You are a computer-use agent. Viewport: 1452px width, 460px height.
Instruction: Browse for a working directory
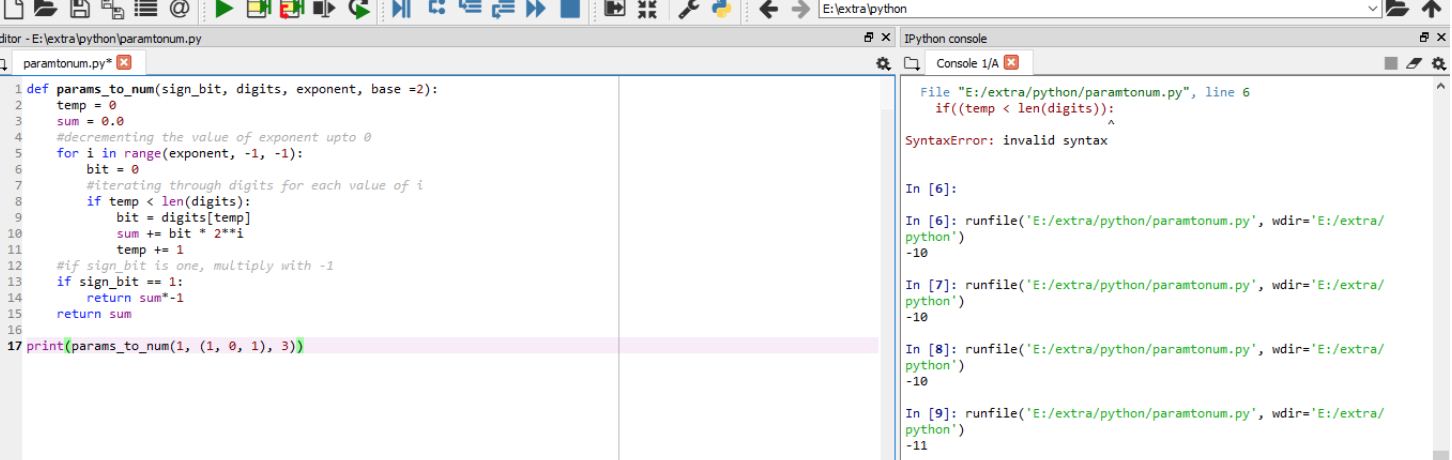point(1398,9)
